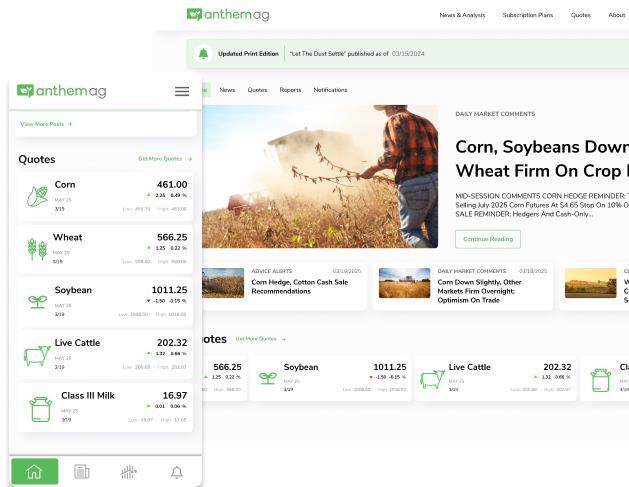This screenshot has width=629, height=487.
Task: Click the Advice Alerts article thumbnail
Action: point(223,283)
